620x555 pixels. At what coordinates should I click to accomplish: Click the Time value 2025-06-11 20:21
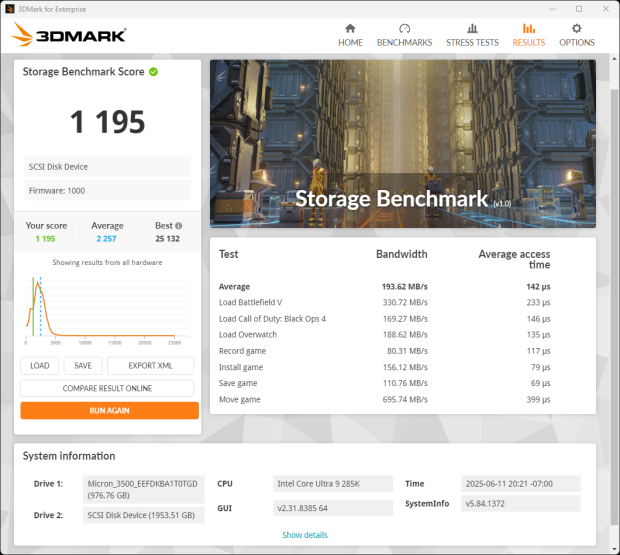pyautogui.click(x=521, y=484)
